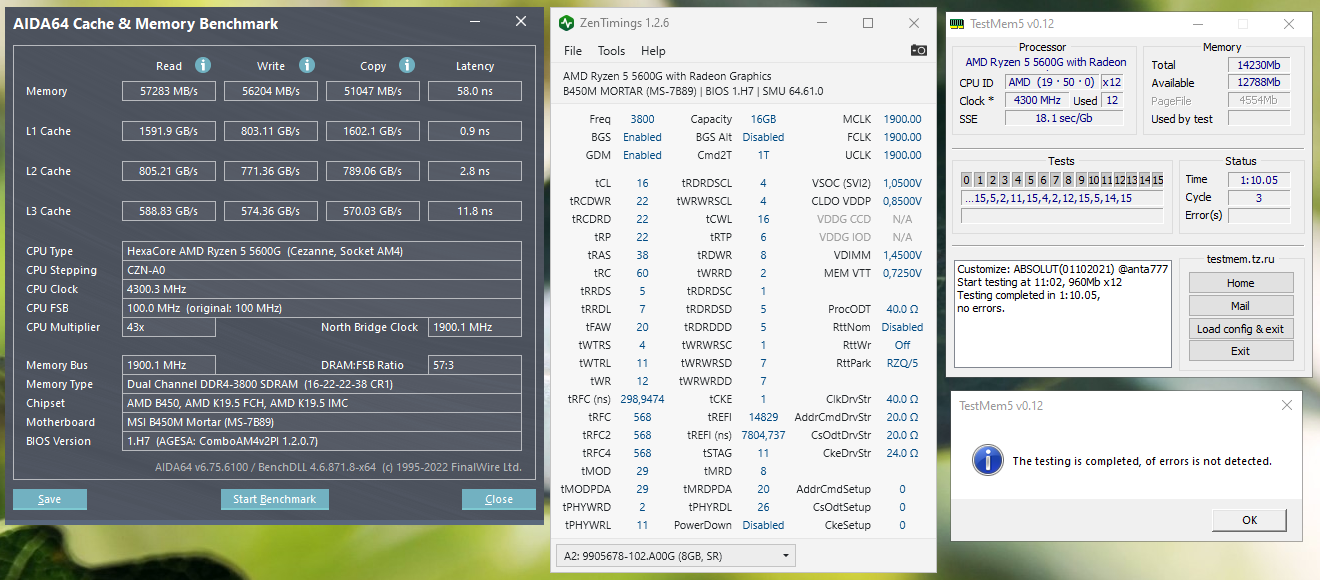
Task: Click the TestMem5 Available memory value 12788Mb
Action: click(1259, 83)
